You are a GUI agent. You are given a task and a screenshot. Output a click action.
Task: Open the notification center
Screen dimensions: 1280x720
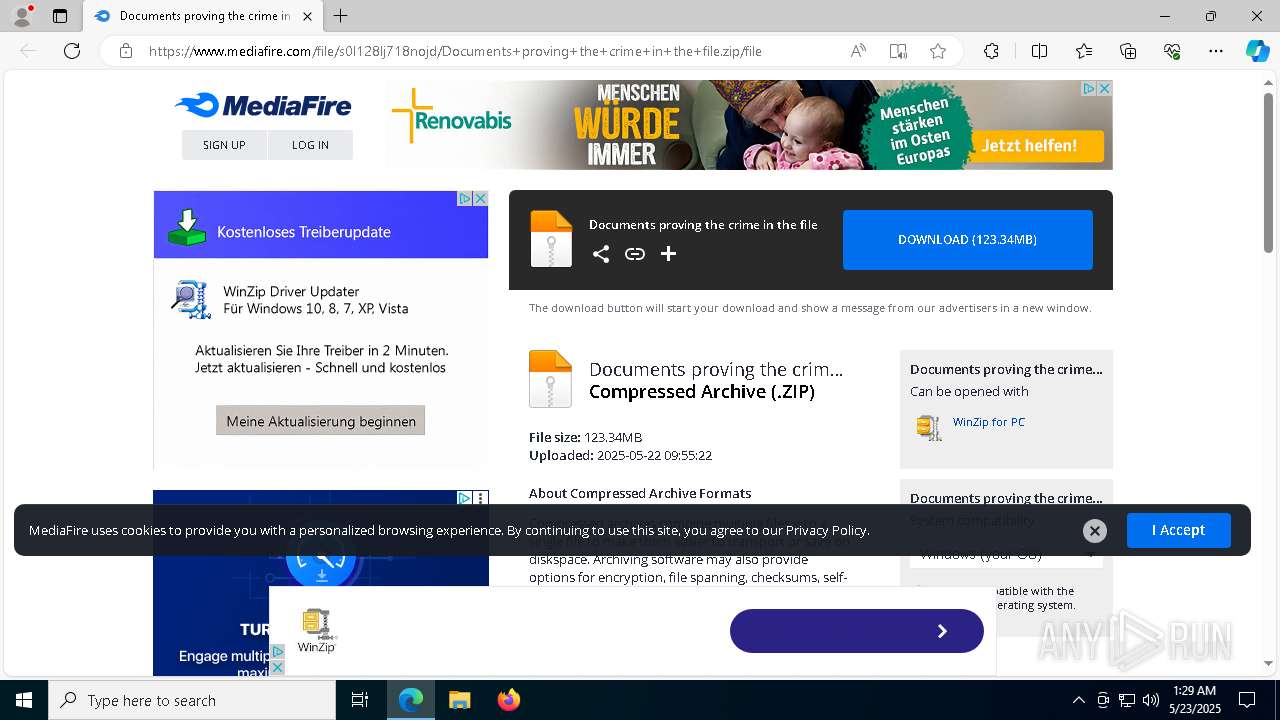pos(1247,700)
